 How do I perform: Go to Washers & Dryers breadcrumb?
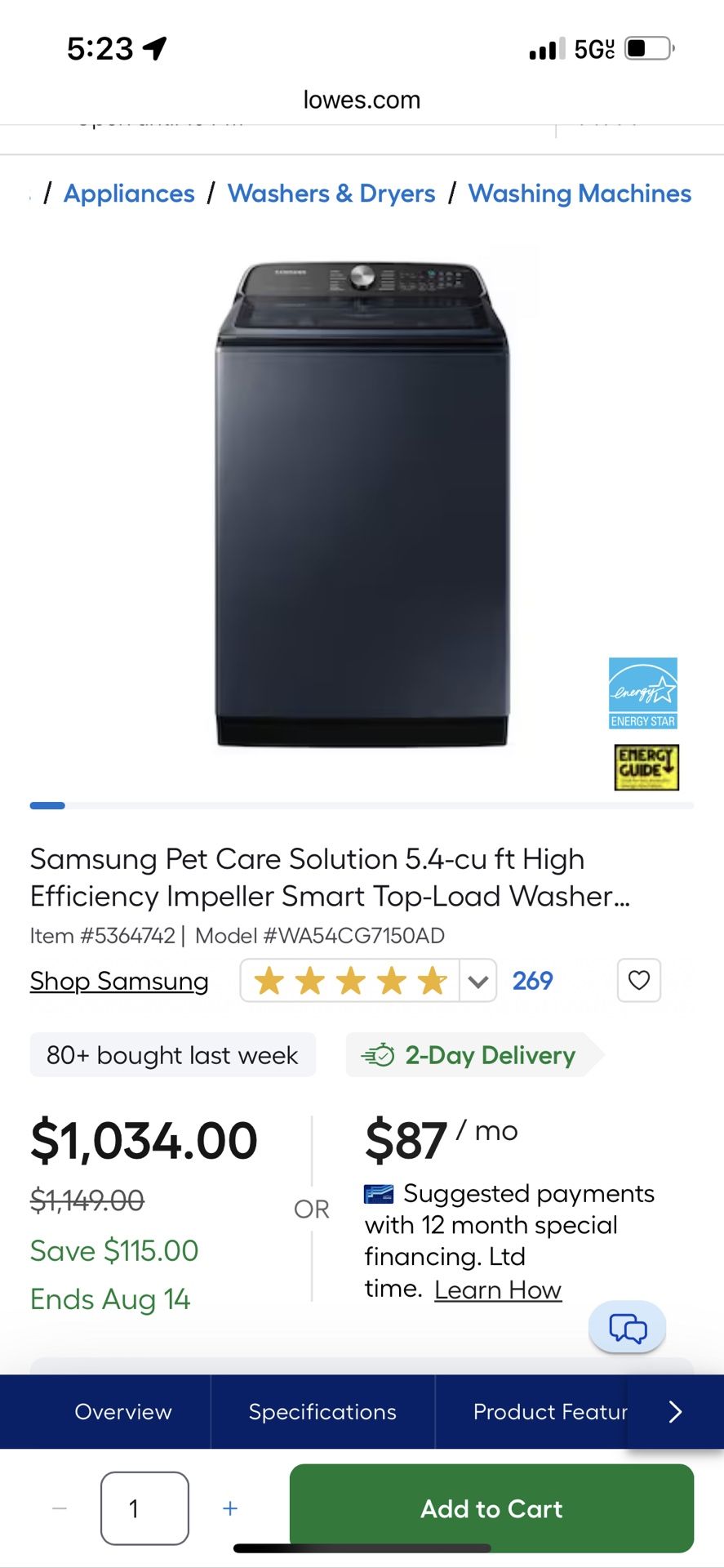tap(331, 194)
